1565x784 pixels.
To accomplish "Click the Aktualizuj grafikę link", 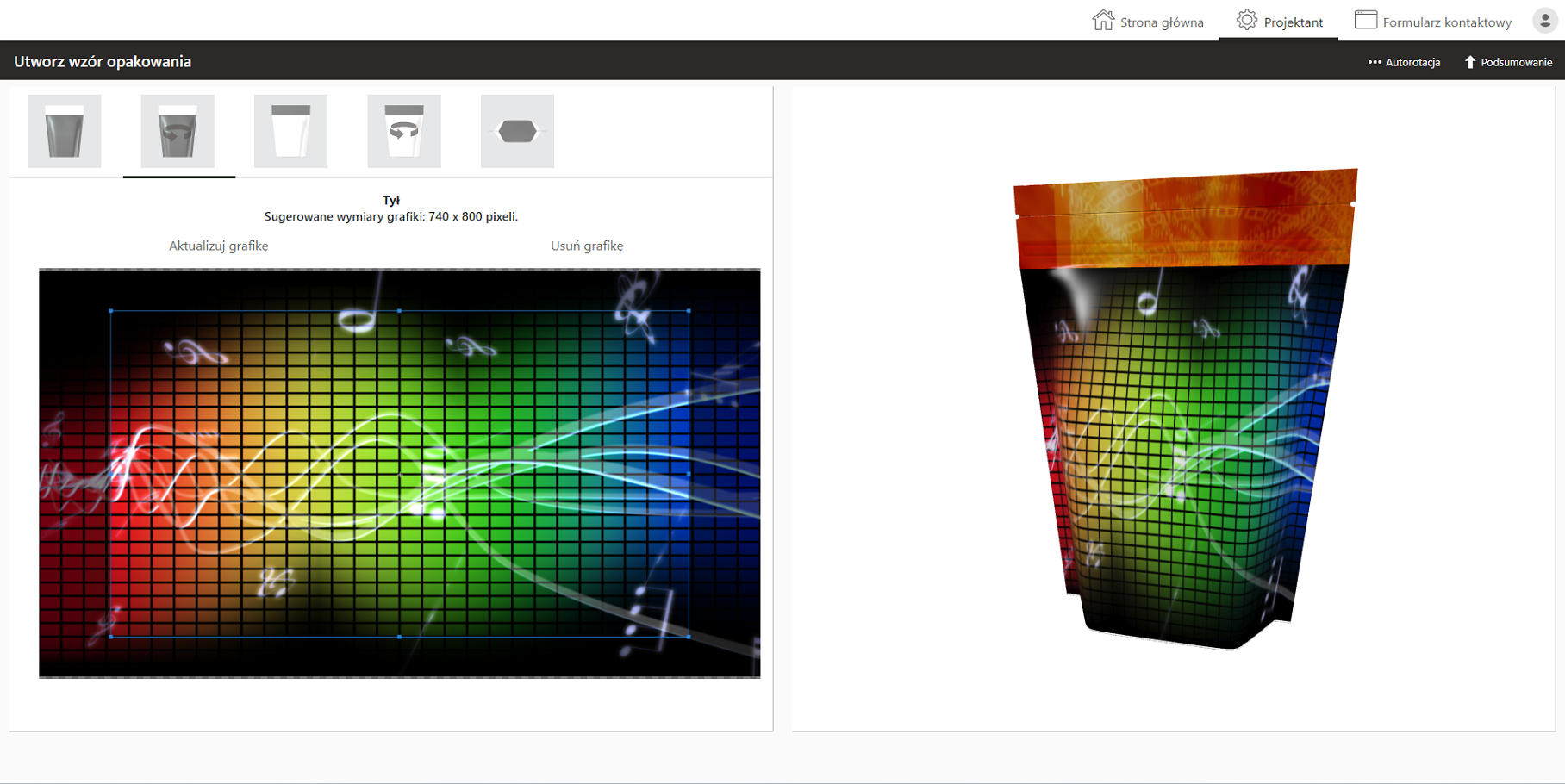I will (218, 246).
